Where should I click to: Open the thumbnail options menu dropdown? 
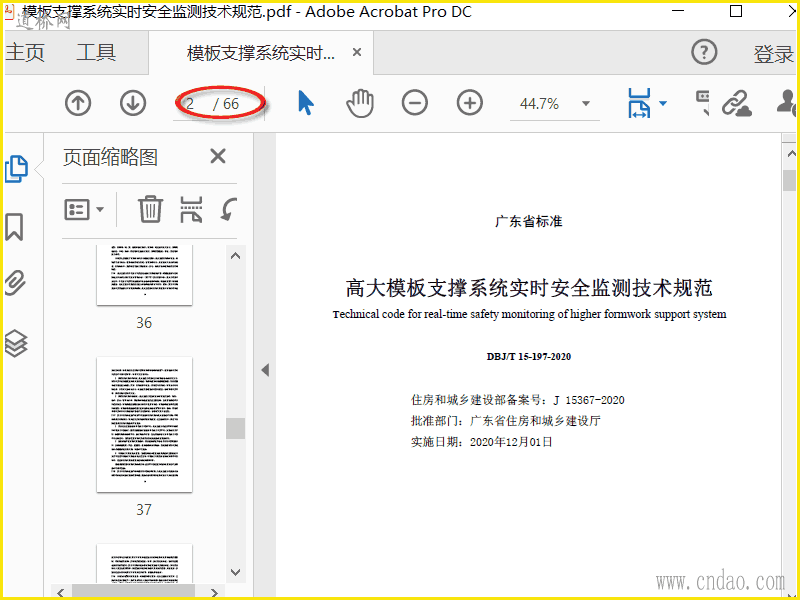click(x=84, y=209)
